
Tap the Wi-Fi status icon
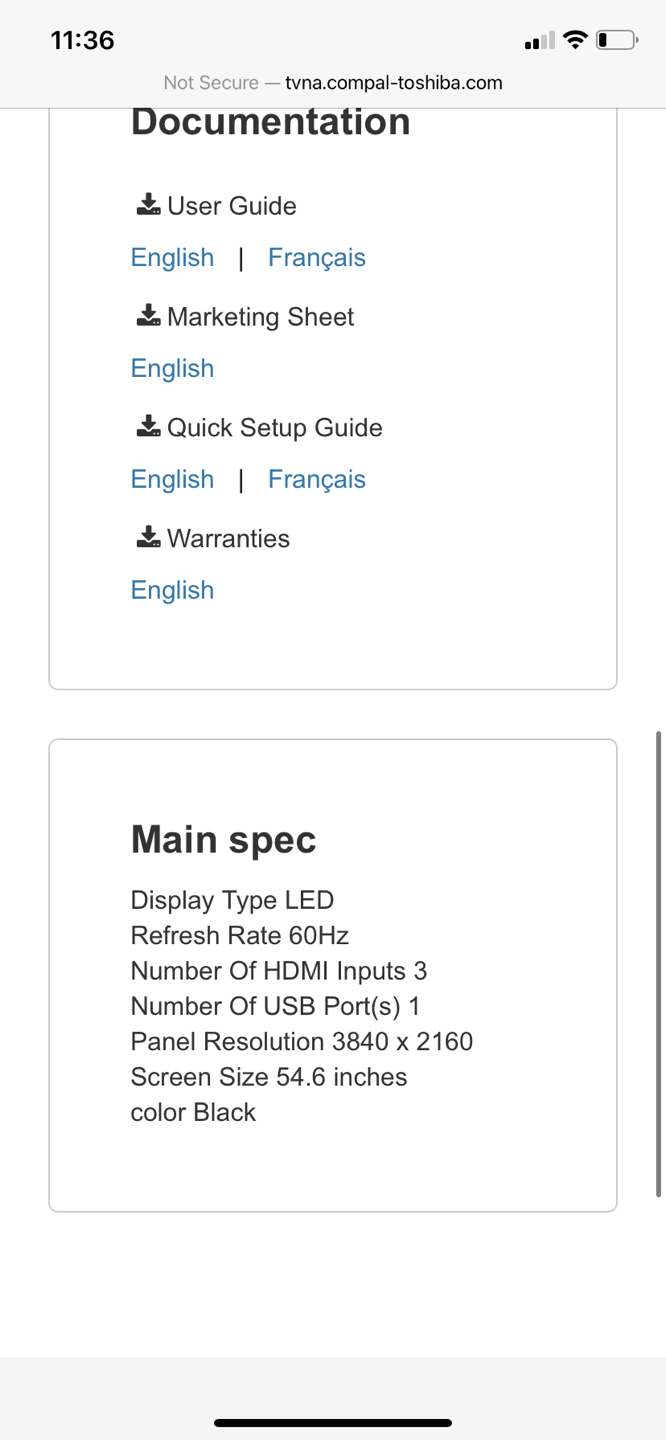click(x=574, y=40)
